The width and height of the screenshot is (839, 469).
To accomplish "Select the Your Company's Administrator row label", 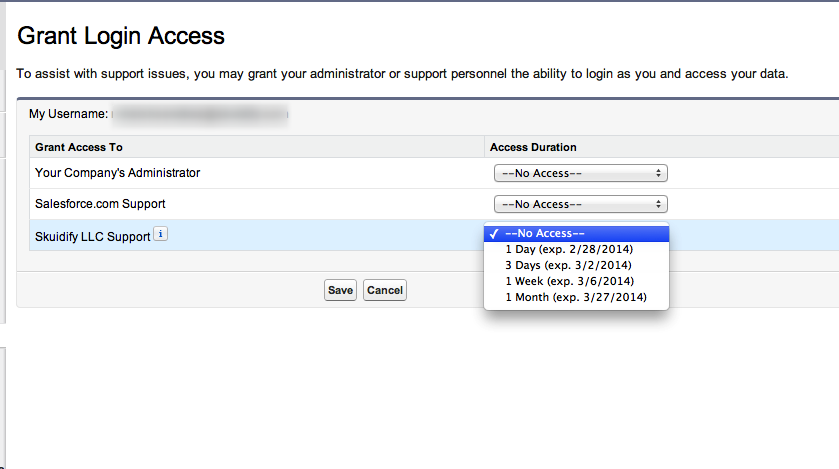I will click(x=117, y=173).
